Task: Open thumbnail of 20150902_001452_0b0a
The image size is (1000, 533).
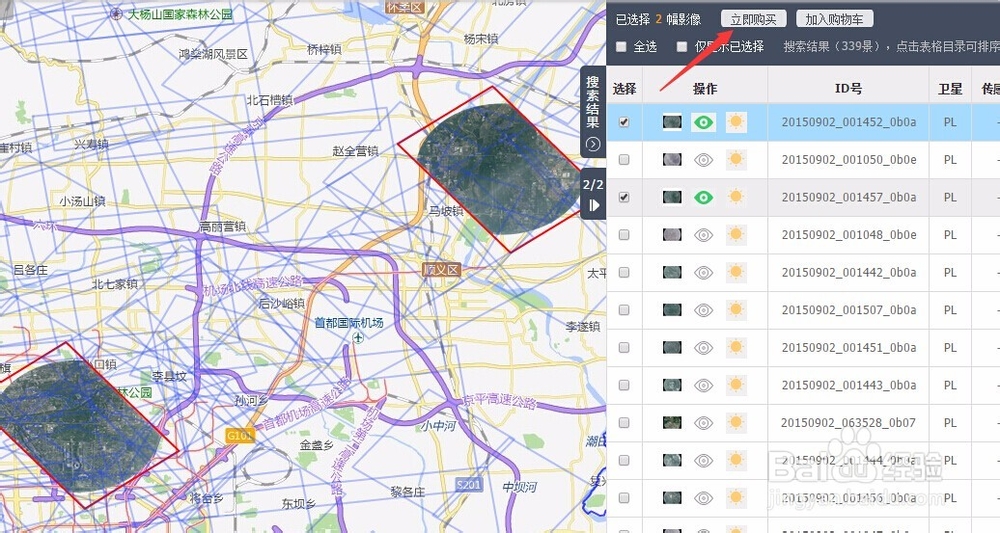Action: (672, 122)
